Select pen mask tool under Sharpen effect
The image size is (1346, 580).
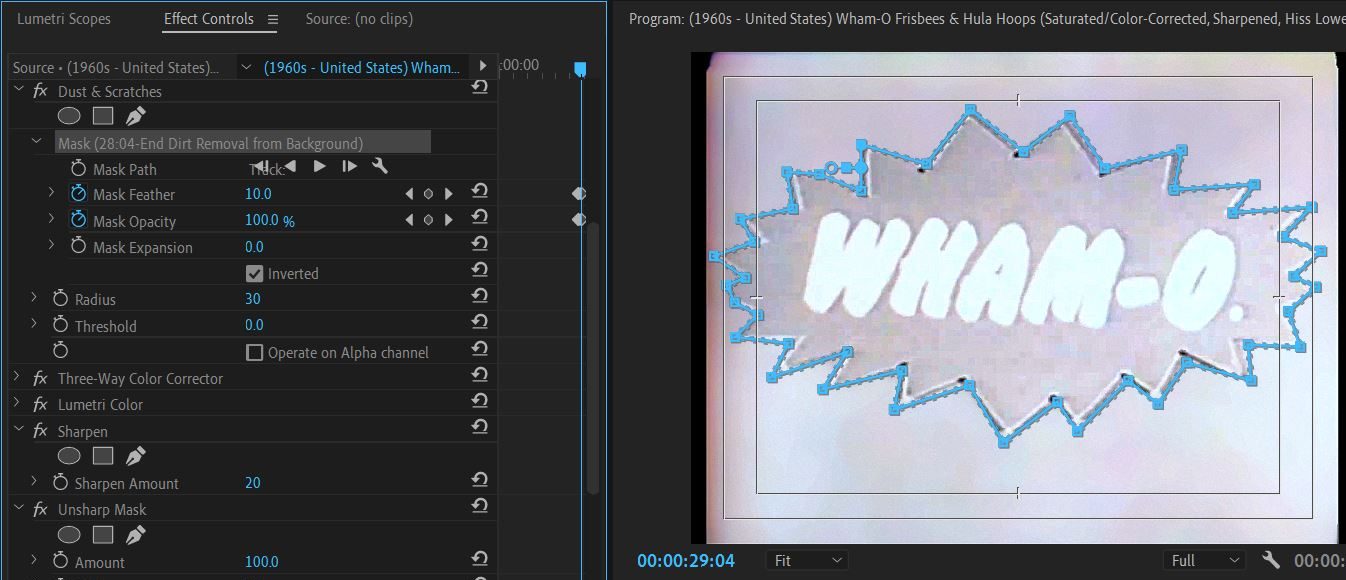135,456
